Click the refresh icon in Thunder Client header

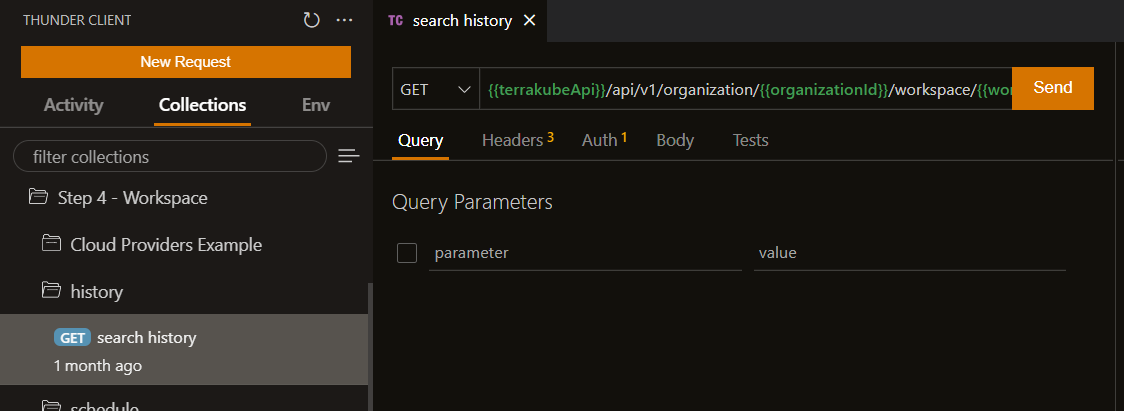click(x=312, y=20)
